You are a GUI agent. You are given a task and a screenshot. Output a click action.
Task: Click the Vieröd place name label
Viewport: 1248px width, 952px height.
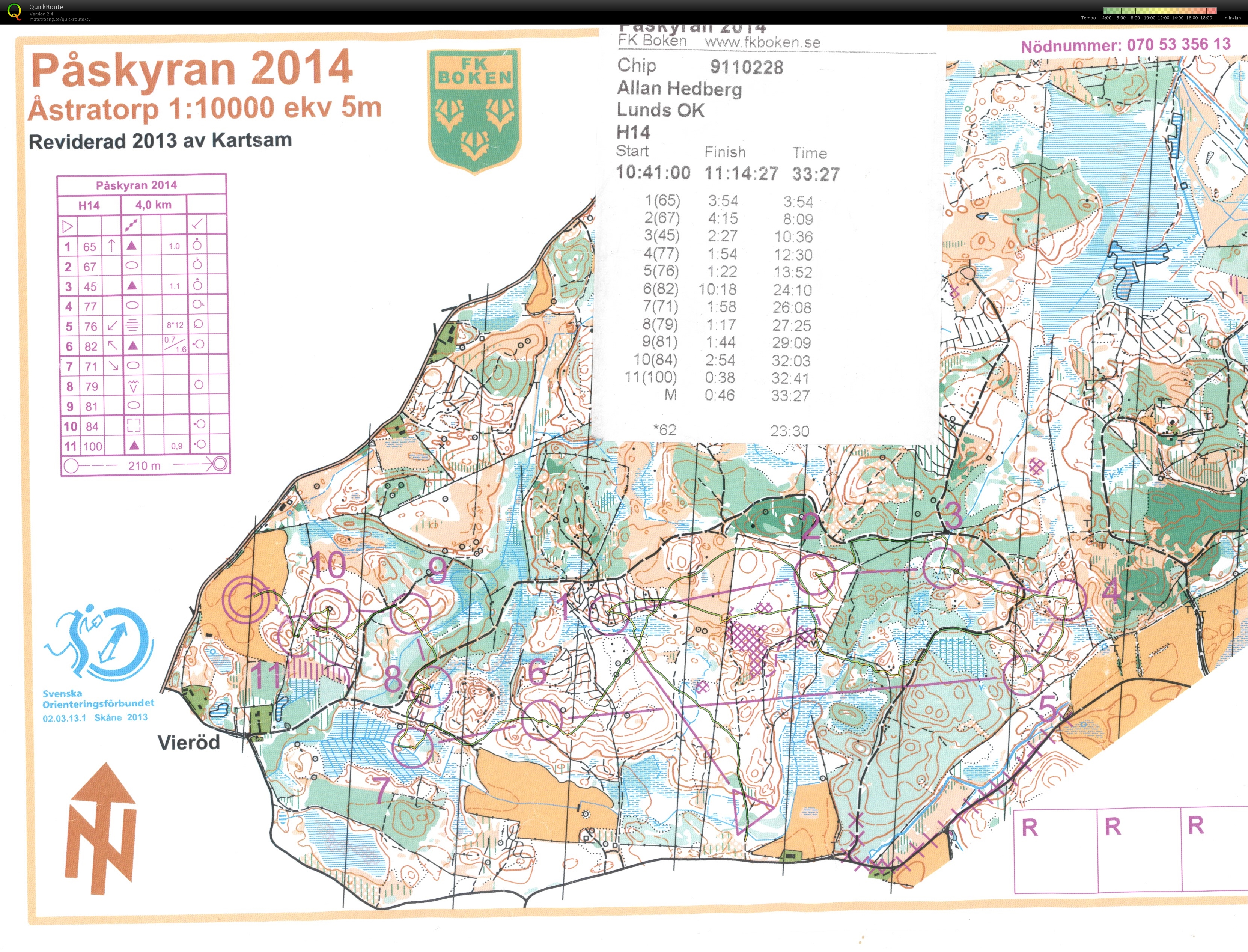click(x=189, y=742)
